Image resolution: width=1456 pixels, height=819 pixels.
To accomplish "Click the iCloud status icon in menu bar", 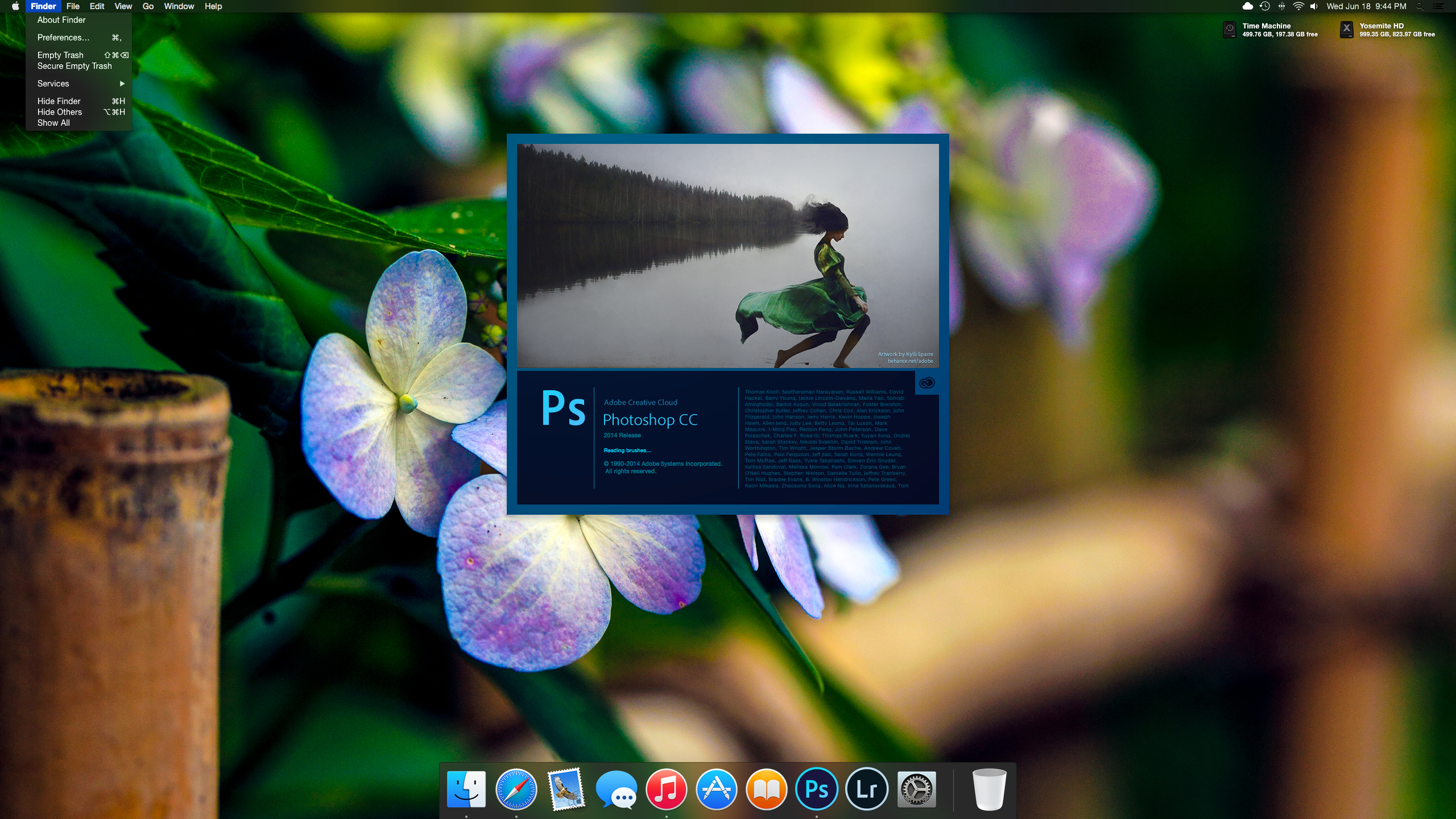I will pos(1247,6).
